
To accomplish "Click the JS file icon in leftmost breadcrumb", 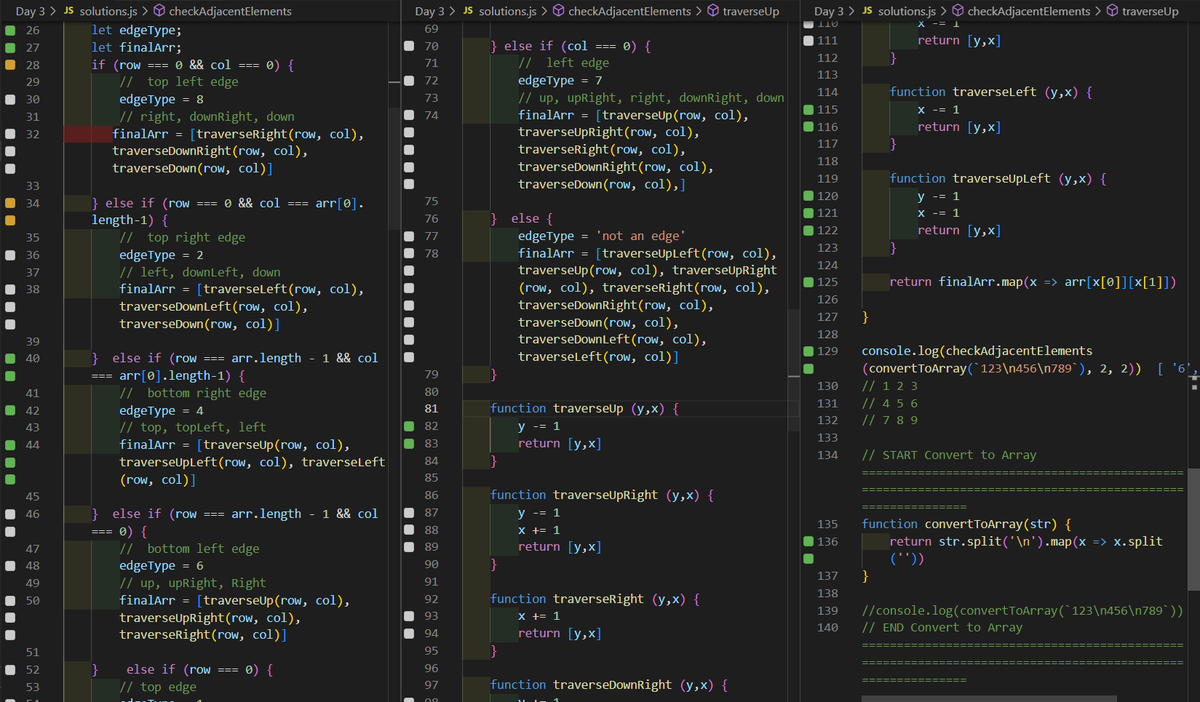I will point(69,11).
